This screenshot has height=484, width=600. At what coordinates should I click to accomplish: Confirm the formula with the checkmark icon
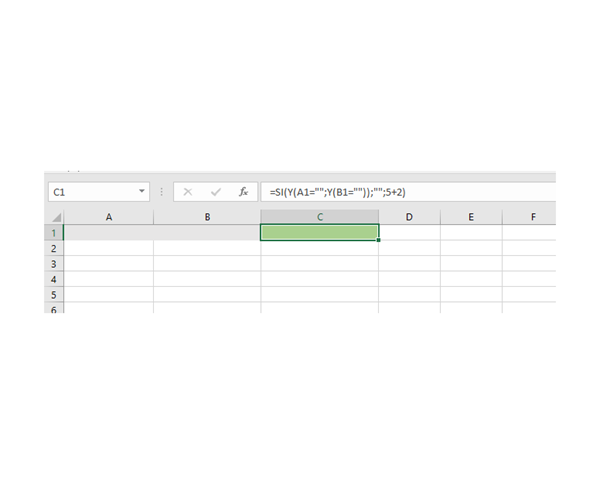[x=215, y=191]
